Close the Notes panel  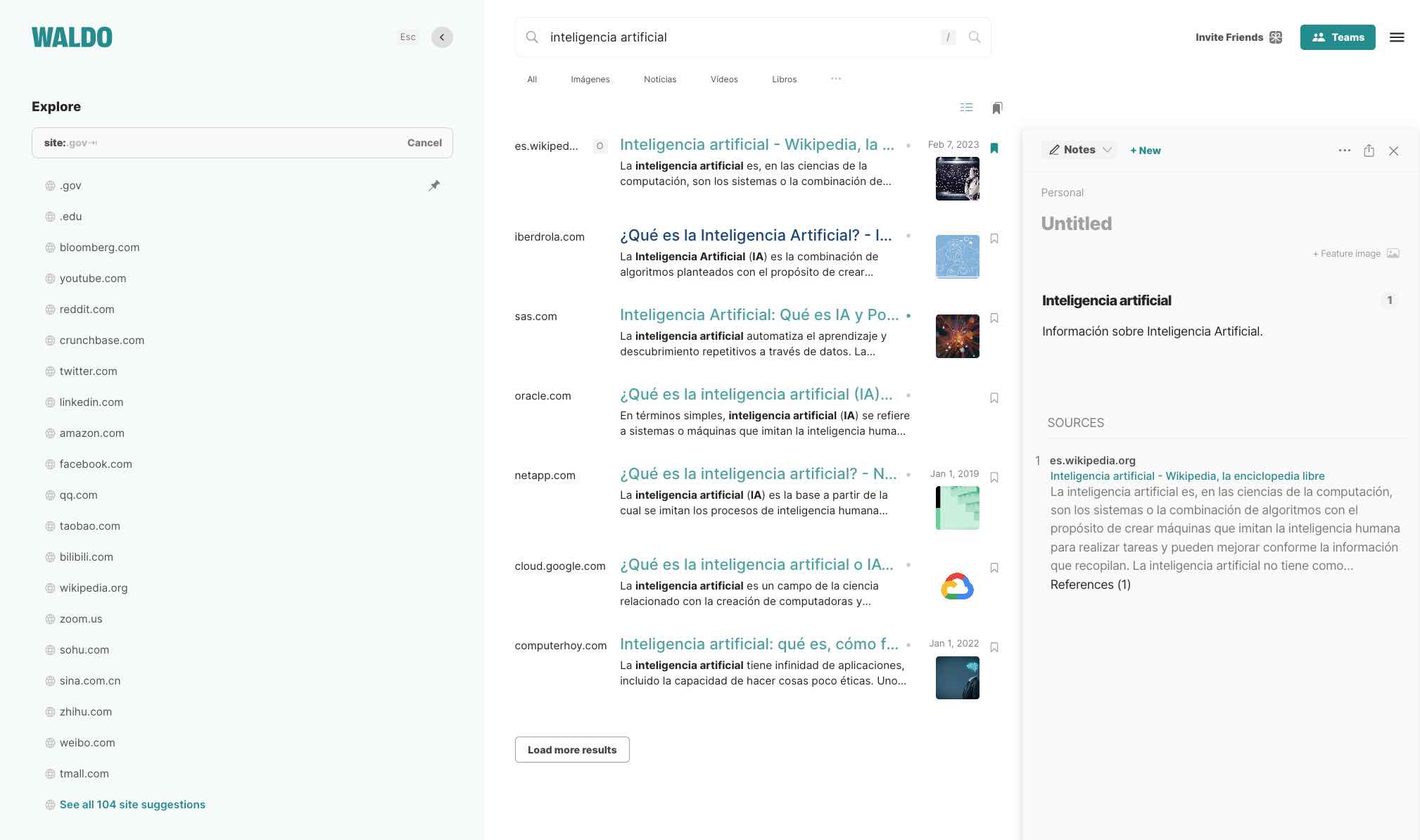pyautogui.click(x=1393, y=151)
